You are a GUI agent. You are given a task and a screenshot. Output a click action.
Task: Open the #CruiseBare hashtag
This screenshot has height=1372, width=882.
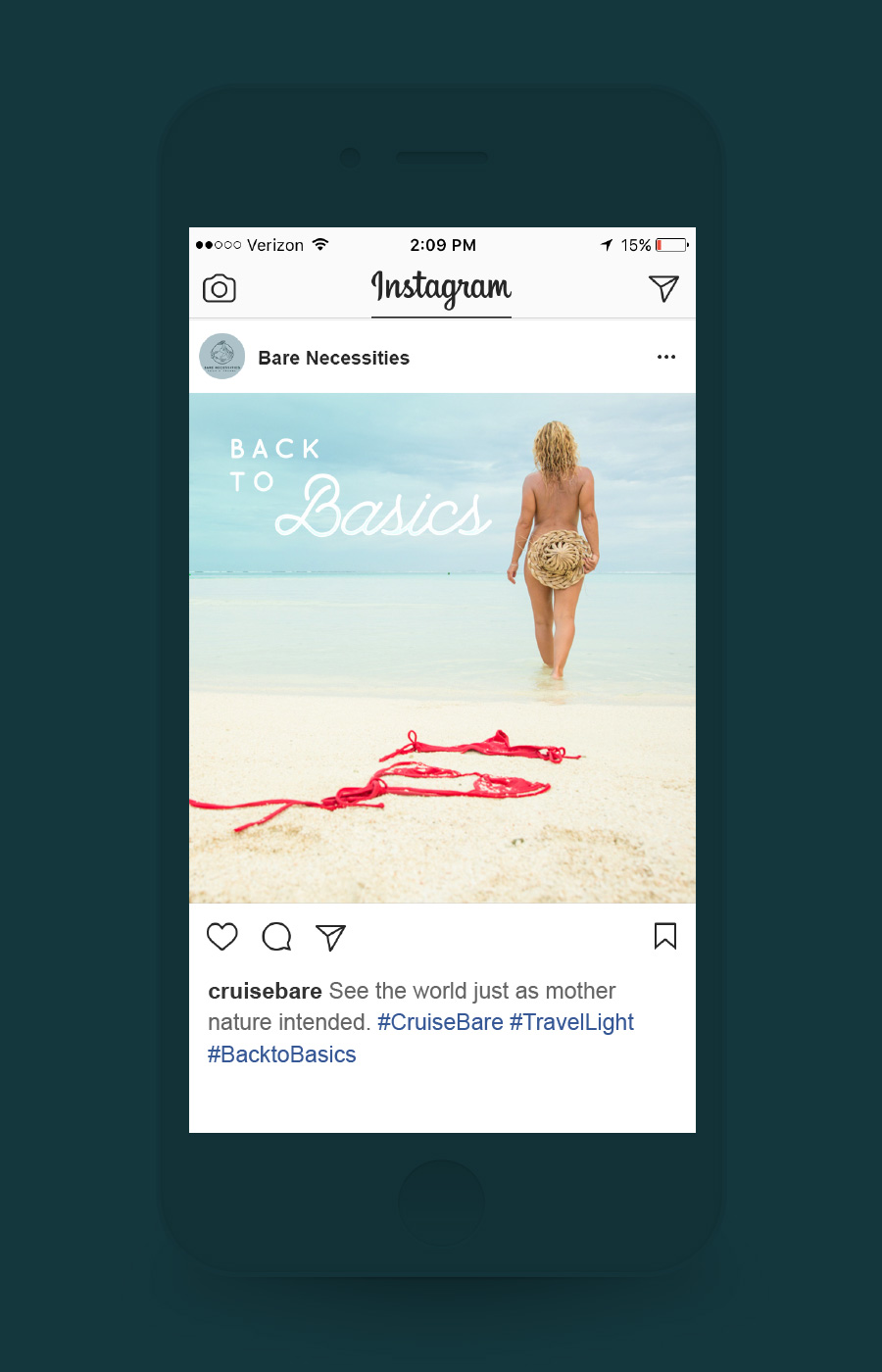tap(440, 1022)
